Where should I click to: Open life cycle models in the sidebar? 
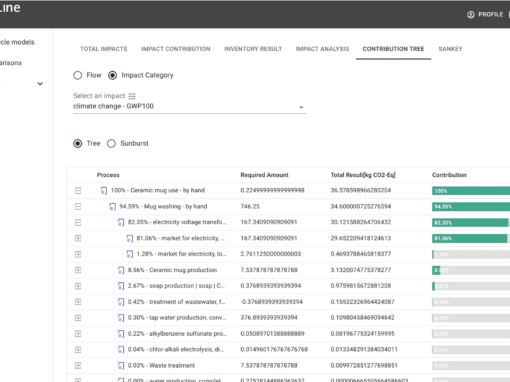pos(17,42)
